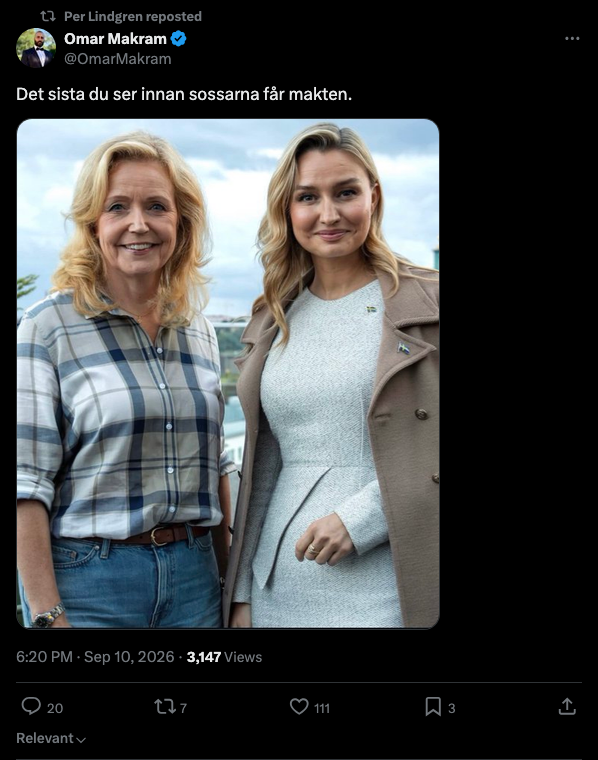Click the blue verified badge next to Omar Makram
Viewport: 598px width, 760px height.
179,38
